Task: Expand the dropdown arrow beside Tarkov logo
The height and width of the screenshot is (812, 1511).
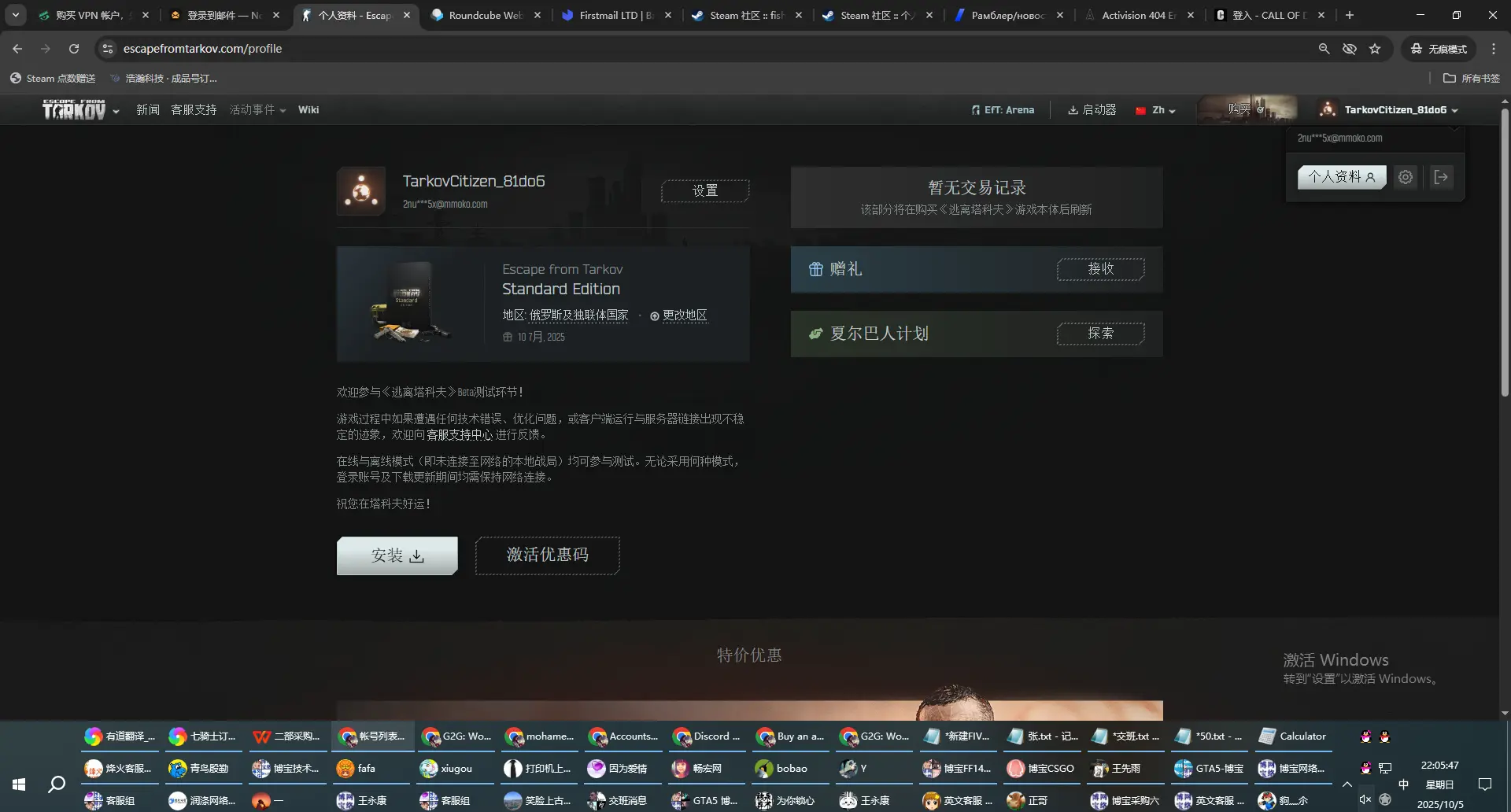Action: (116, 111)
